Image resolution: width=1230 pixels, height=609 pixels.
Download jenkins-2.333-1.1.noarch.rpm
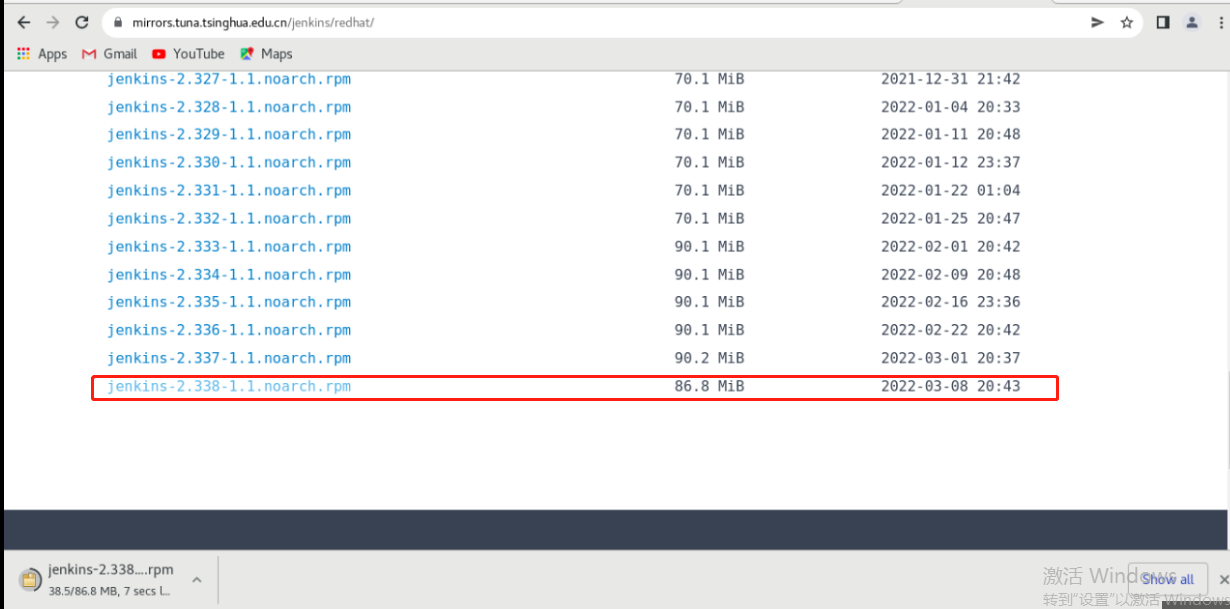(x=229, y=246)
